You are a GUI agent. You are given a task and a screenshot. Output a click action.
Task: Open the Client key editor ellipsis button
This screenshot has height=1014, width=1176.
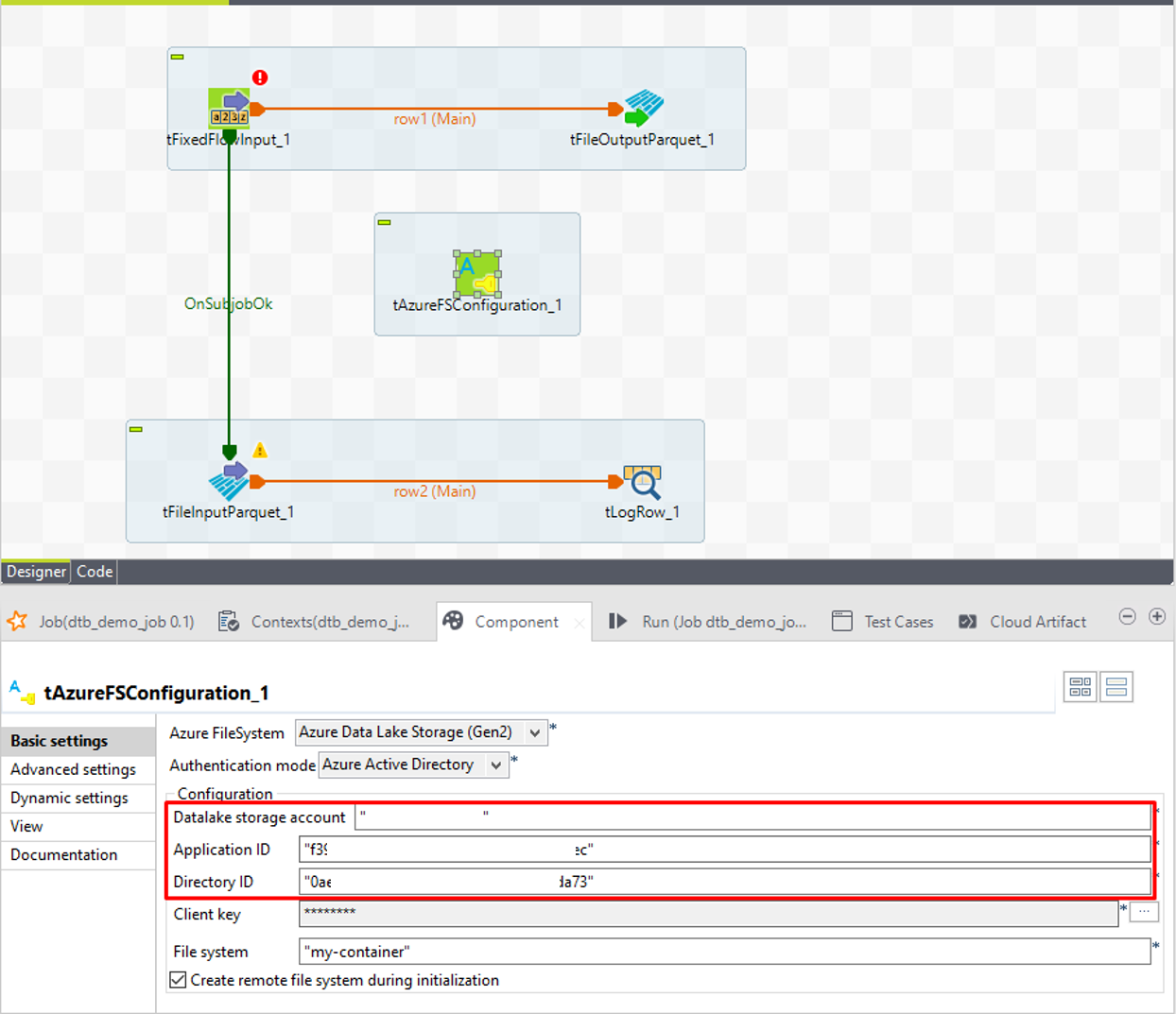(1144, 912)
